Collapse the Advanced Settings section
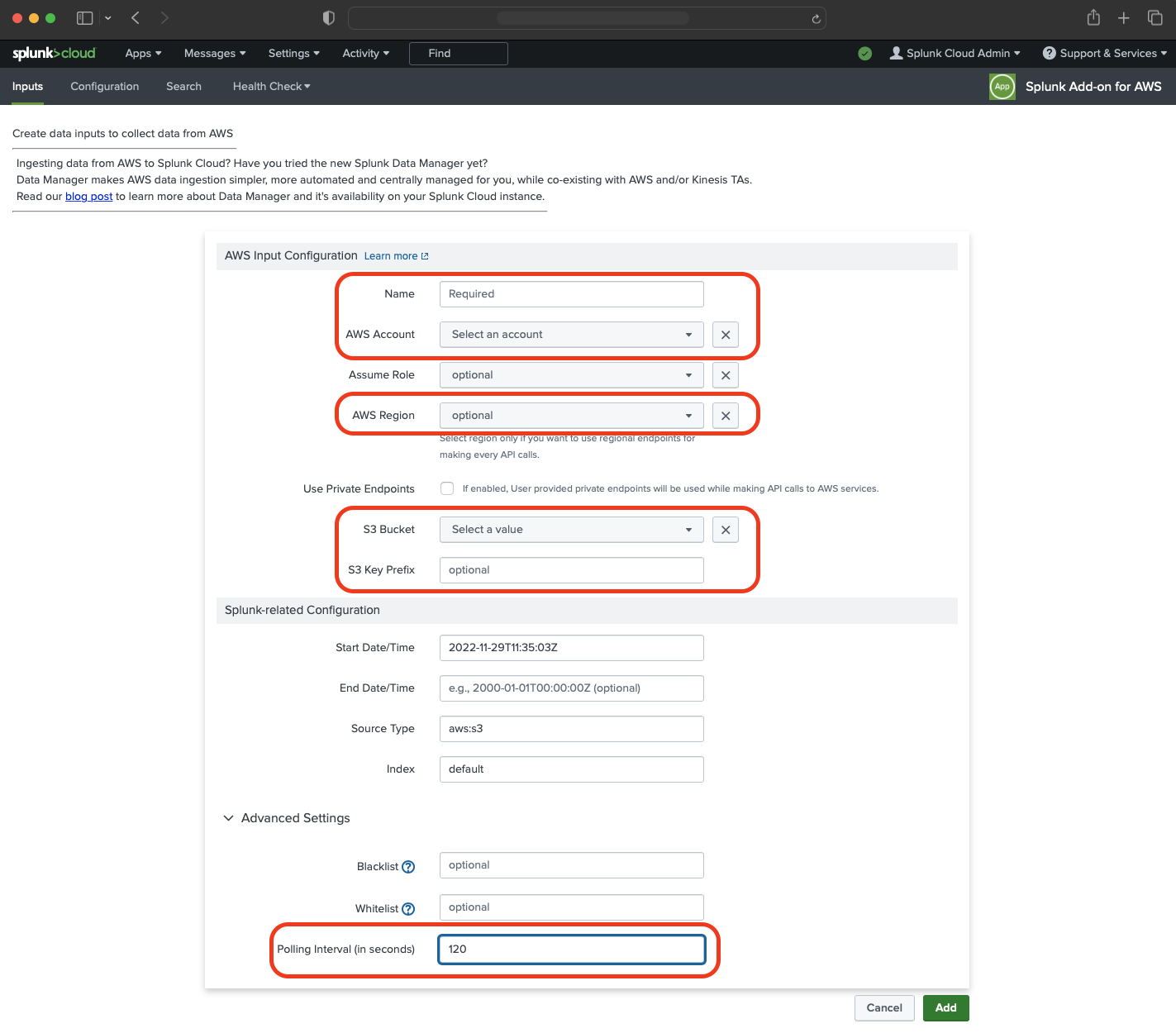1176x1033 pixels. 229,818
